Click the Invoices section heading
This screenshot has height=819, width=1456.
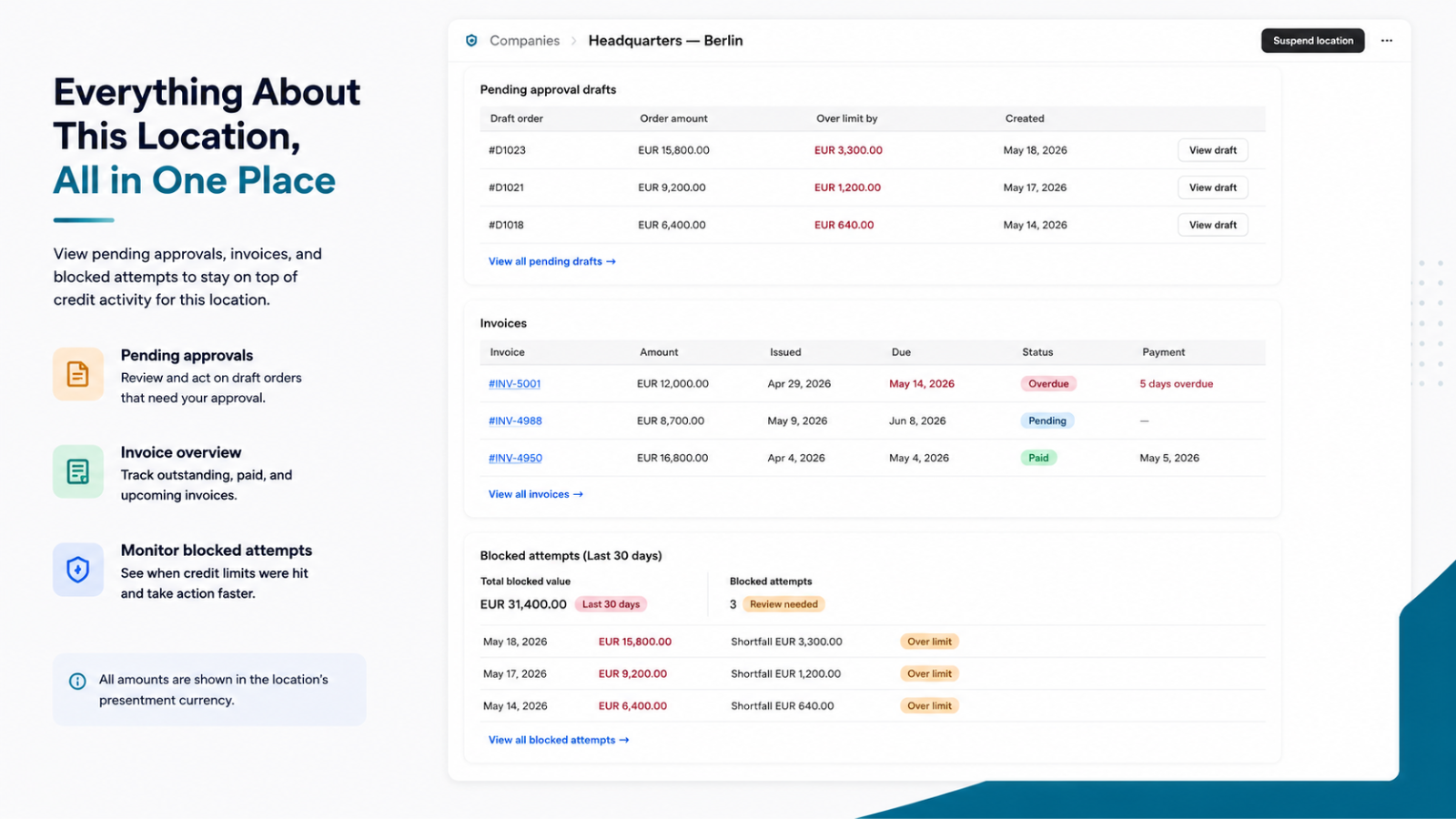(x=503, y=323)
